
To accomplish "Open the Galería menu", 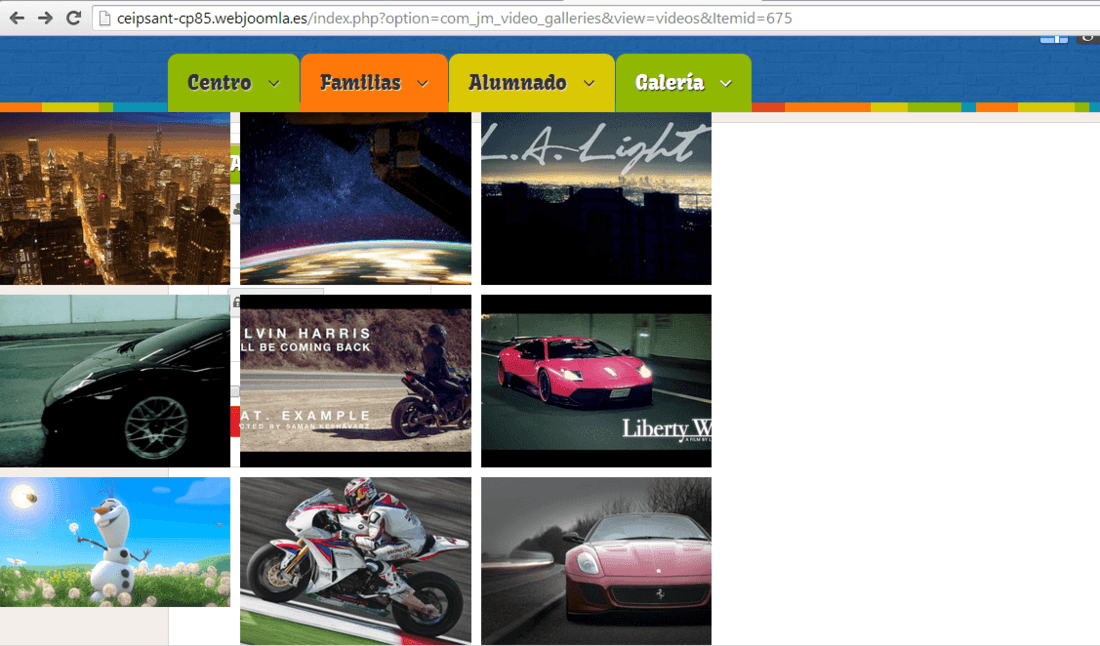I will pyautogui.click(x=683, y=83).
